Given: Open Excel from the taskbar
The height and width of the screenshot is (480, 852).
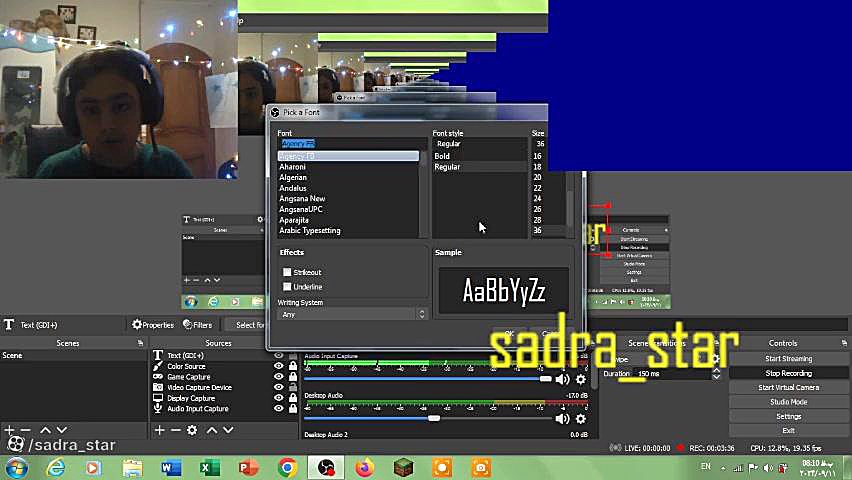Looking at the screenshot, I should click(210, 468).
